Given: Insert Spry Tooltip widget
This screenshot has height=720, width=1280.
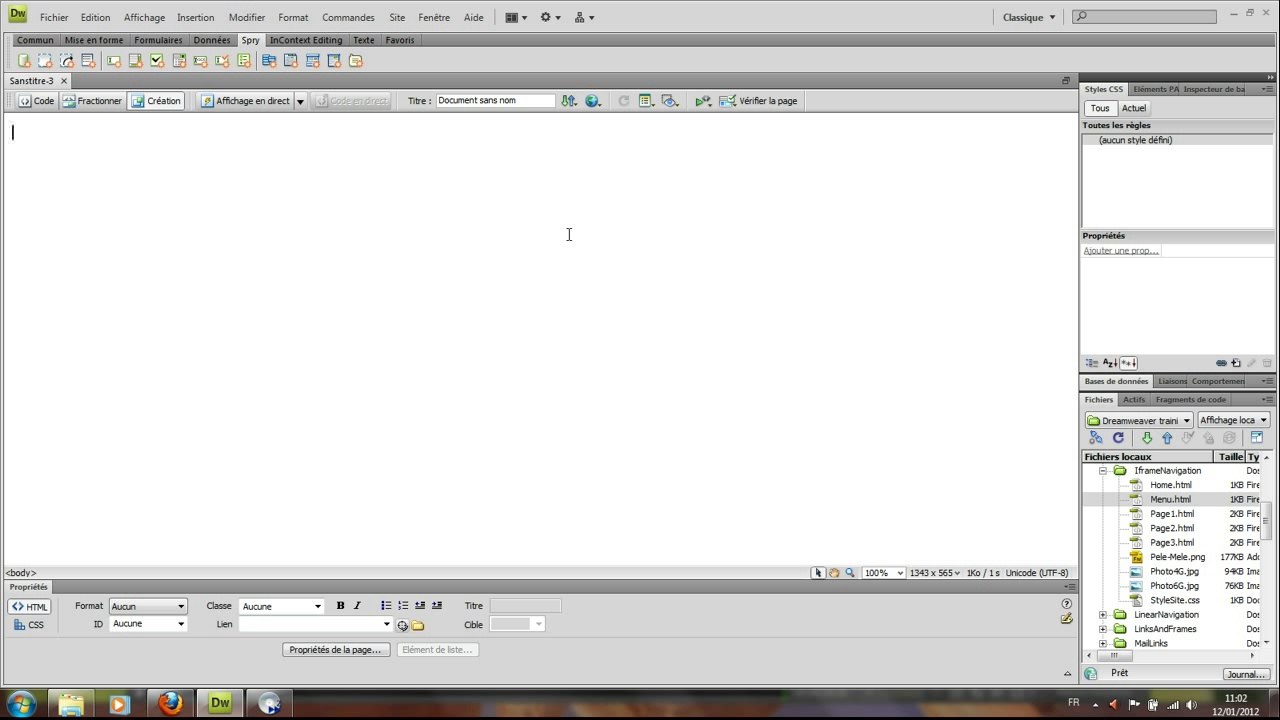Looking at the screenshot, I should point(355,60).
